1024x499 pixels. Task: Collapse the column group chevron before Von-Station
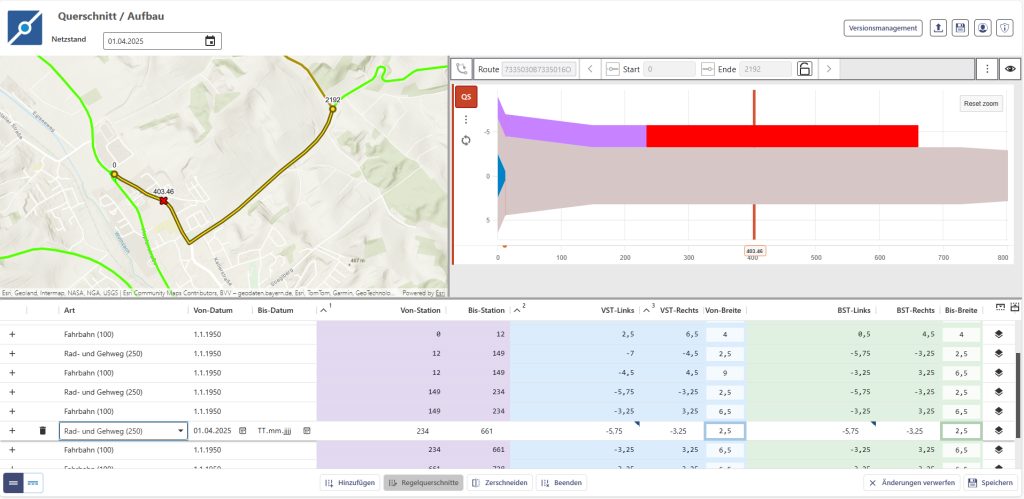(x=323, y=310)
